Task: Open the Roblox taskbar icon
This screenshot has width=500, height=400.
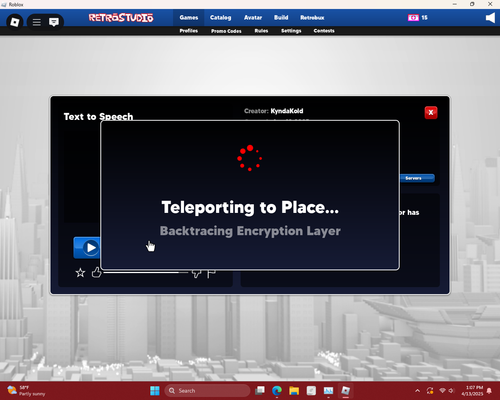Action: pos(345,391)
